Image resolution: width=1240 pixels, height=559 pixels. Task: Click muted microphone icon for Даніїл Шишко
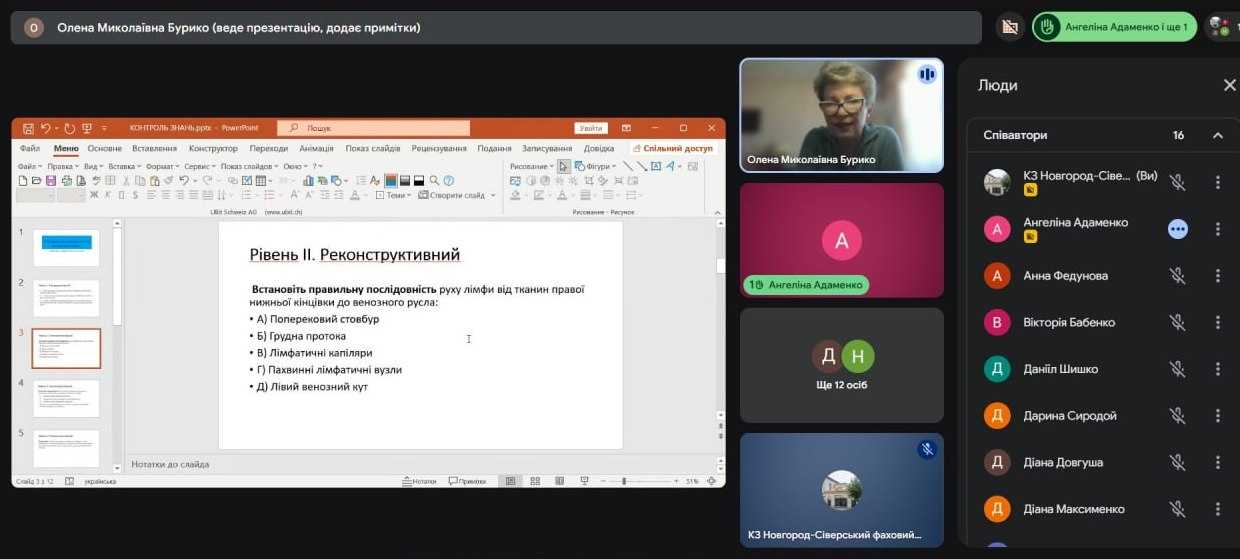pos(1178,369)
